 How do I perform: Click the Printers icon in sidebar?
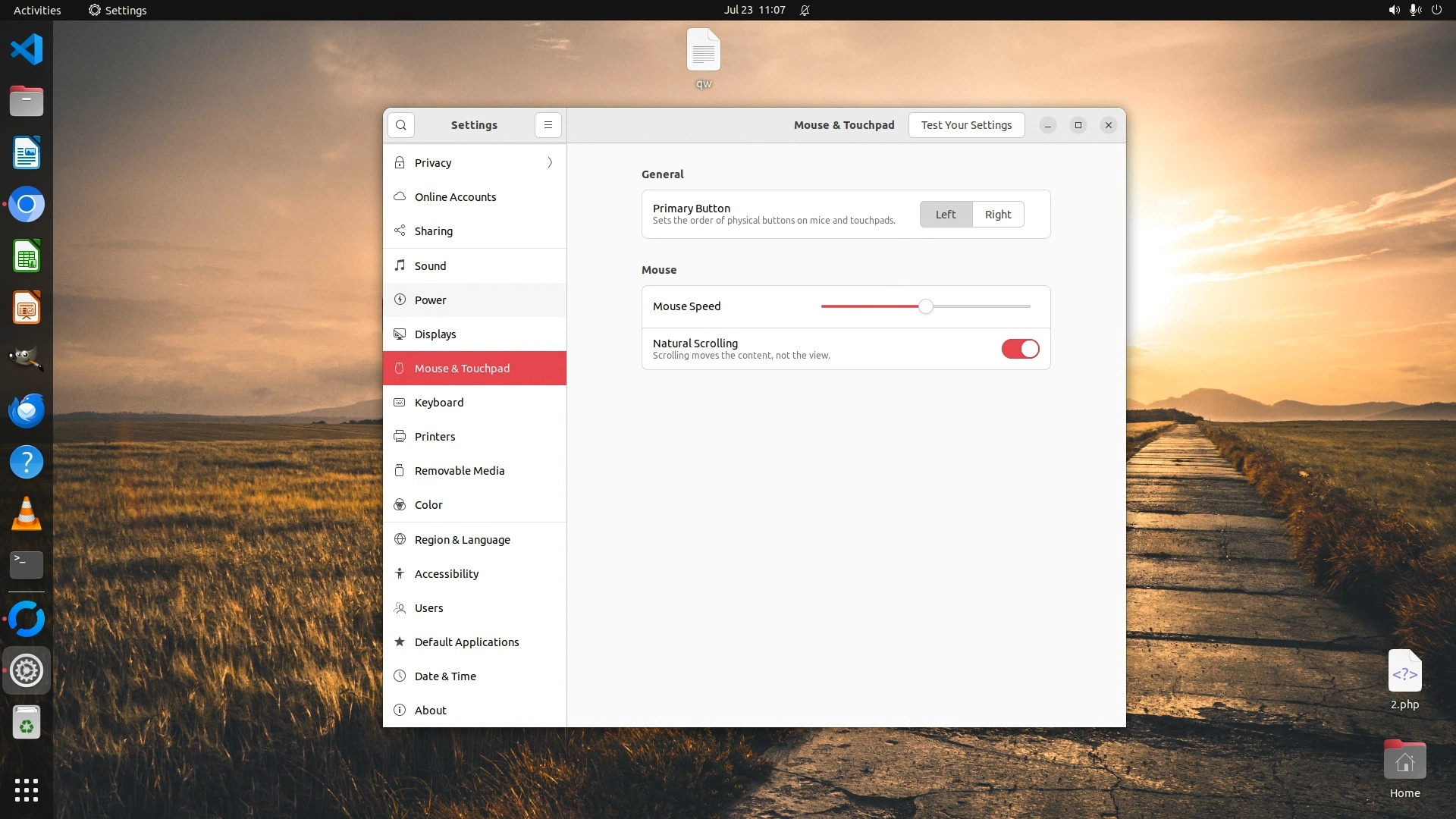point(400,437)
